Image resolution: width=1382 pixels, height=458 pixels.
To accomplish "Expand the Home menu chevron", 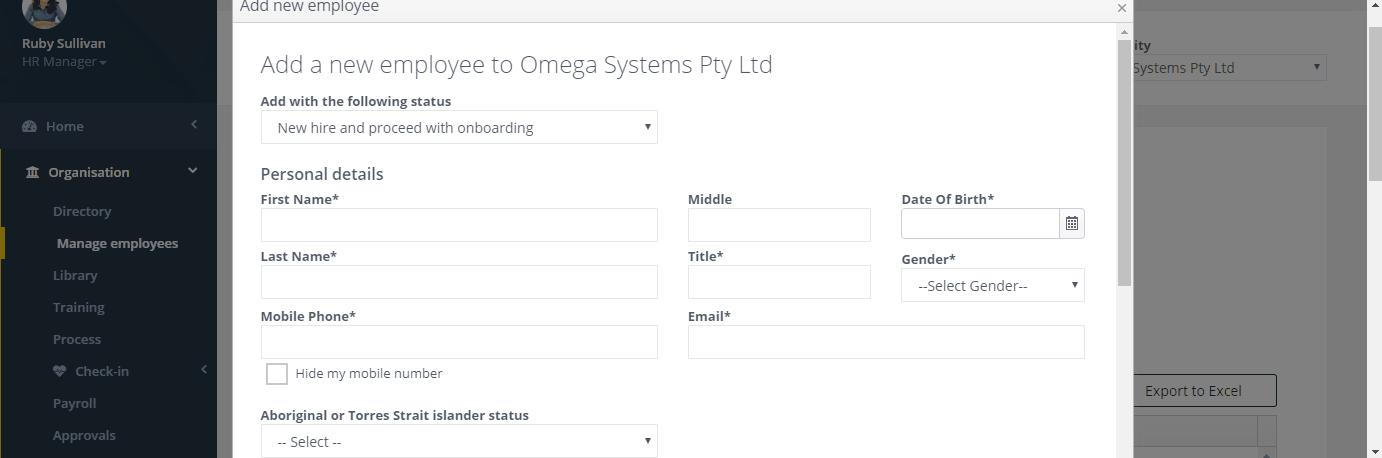I will [194, 125].
